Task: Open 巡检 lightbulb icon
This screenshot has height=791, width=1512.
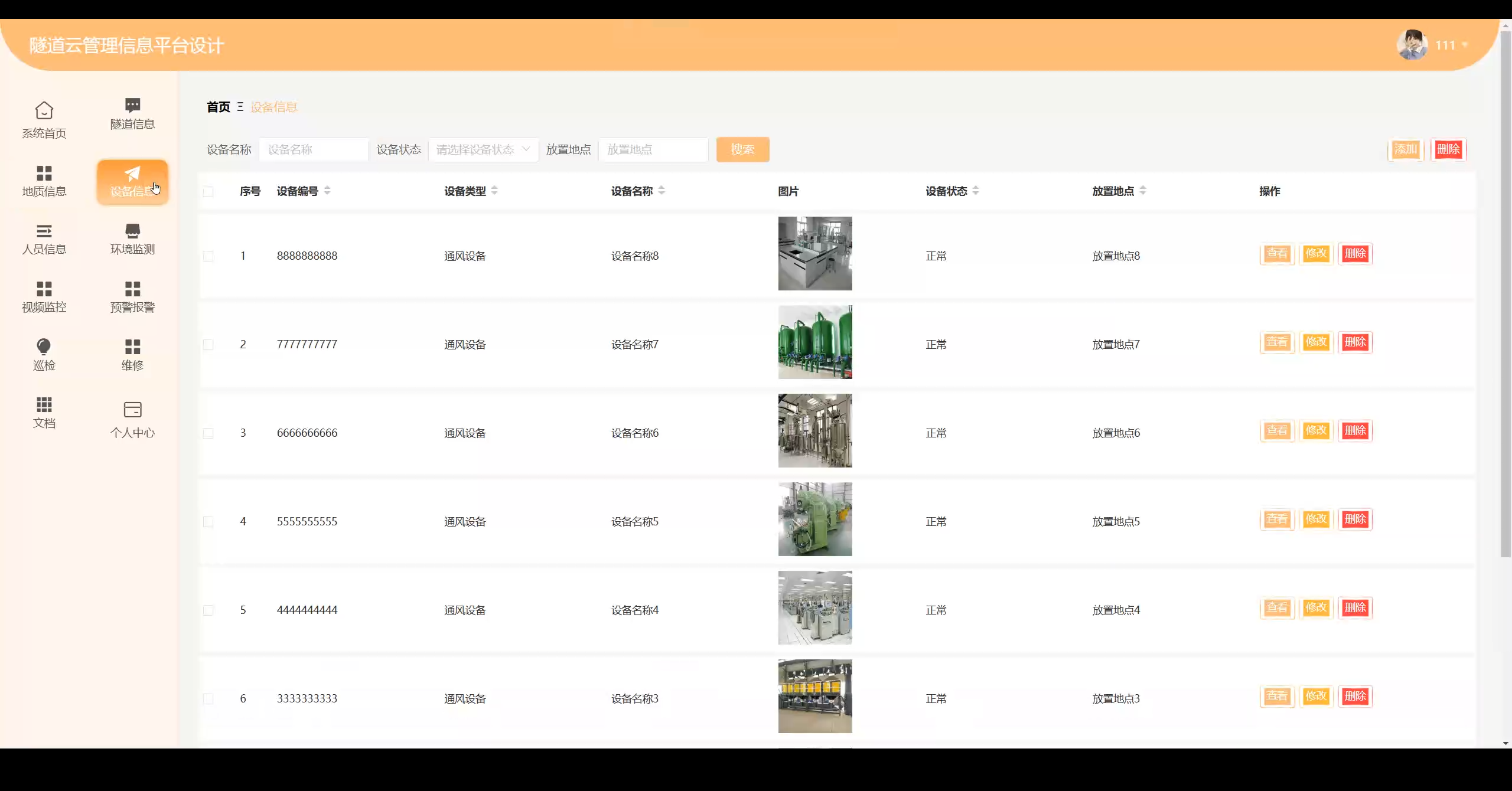Action: coord(44,347)
